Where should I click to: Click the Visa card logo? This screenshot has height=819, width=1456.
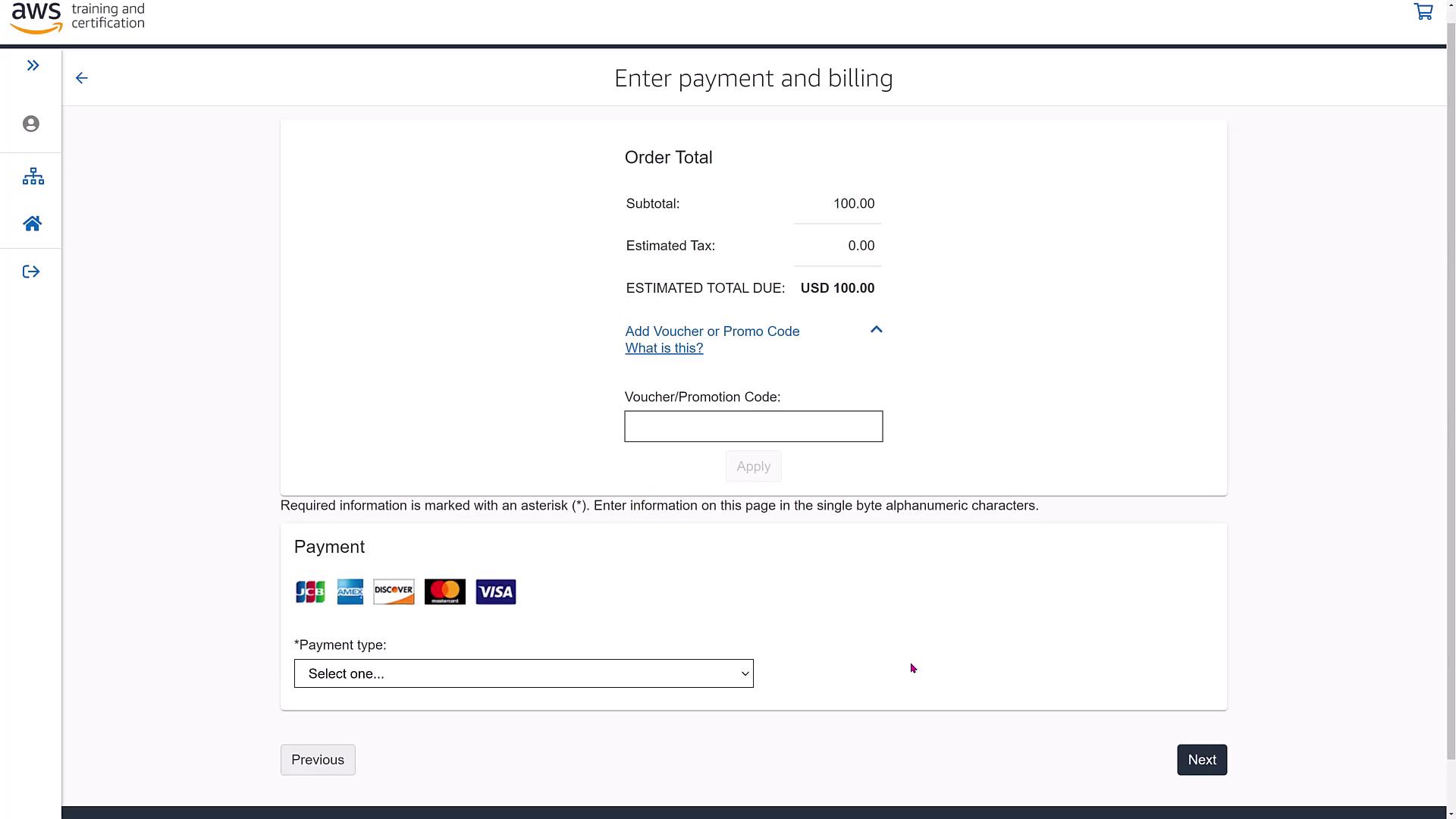(x=496, y=591)
